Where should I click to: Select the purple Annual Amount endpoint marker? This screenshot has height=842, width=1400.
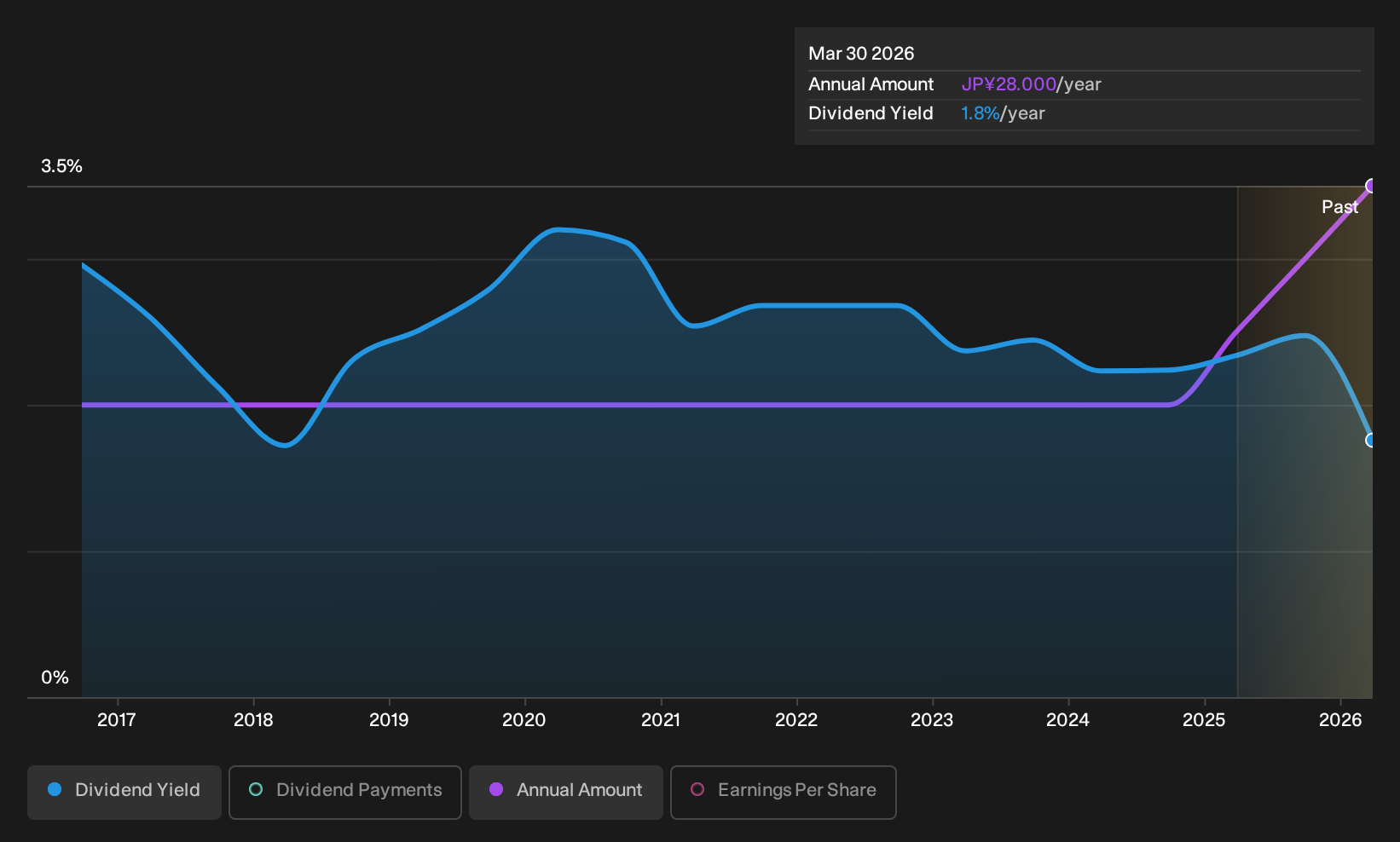tap(1371, 186)
